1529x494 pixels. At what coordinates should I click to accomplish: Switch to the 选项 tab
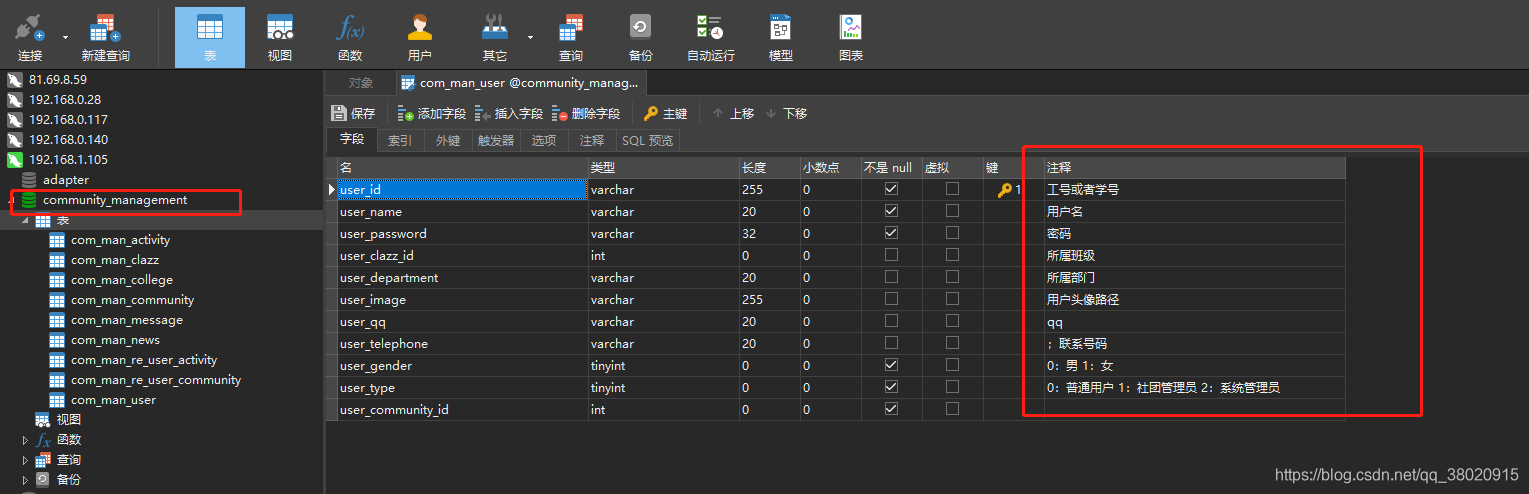[544, 141]
